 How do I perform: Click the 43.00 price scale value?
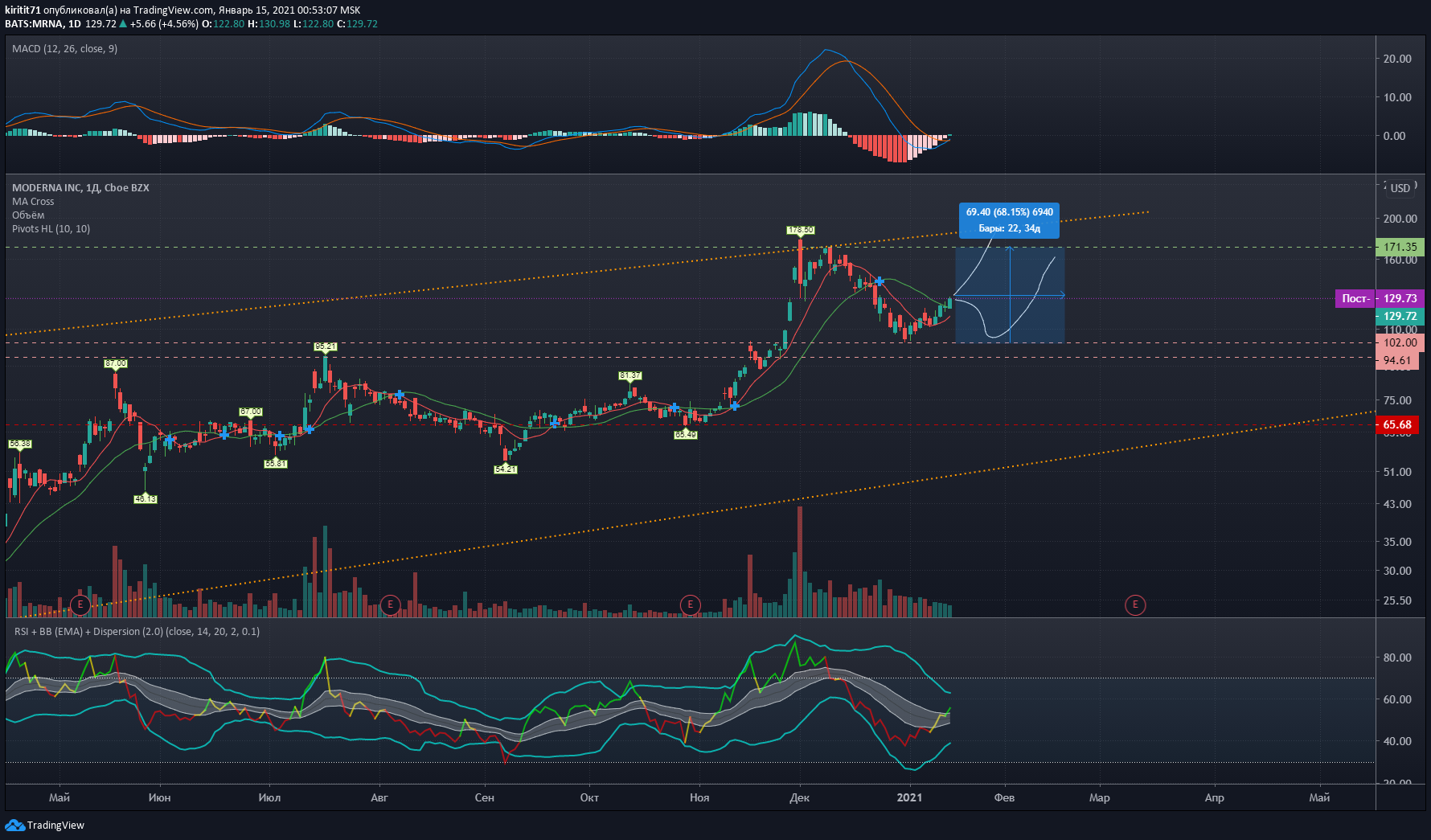tap(1397, 504)
